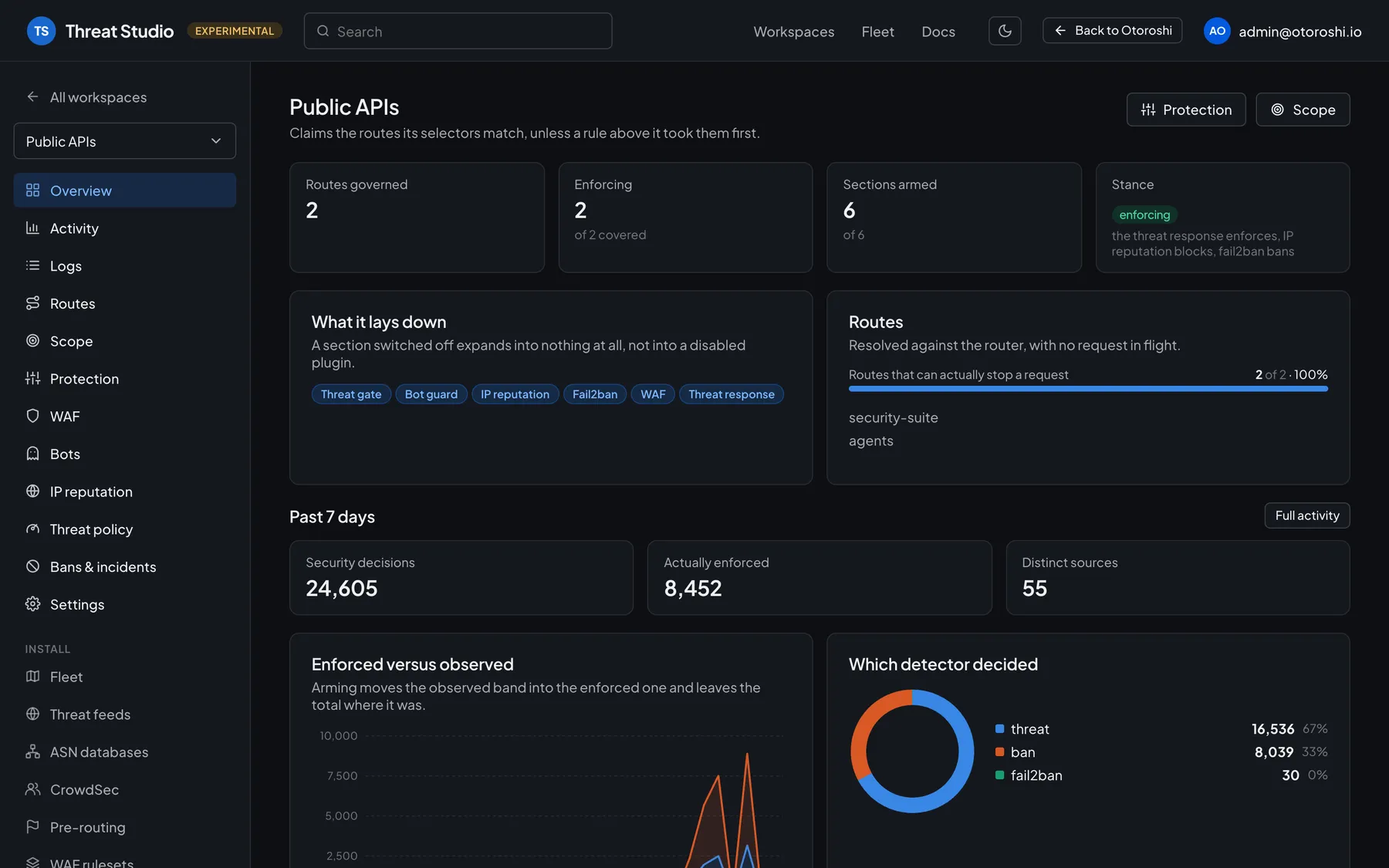Click the Back to Otoroshi button

pyautogui.click(x=1112, y=31)
